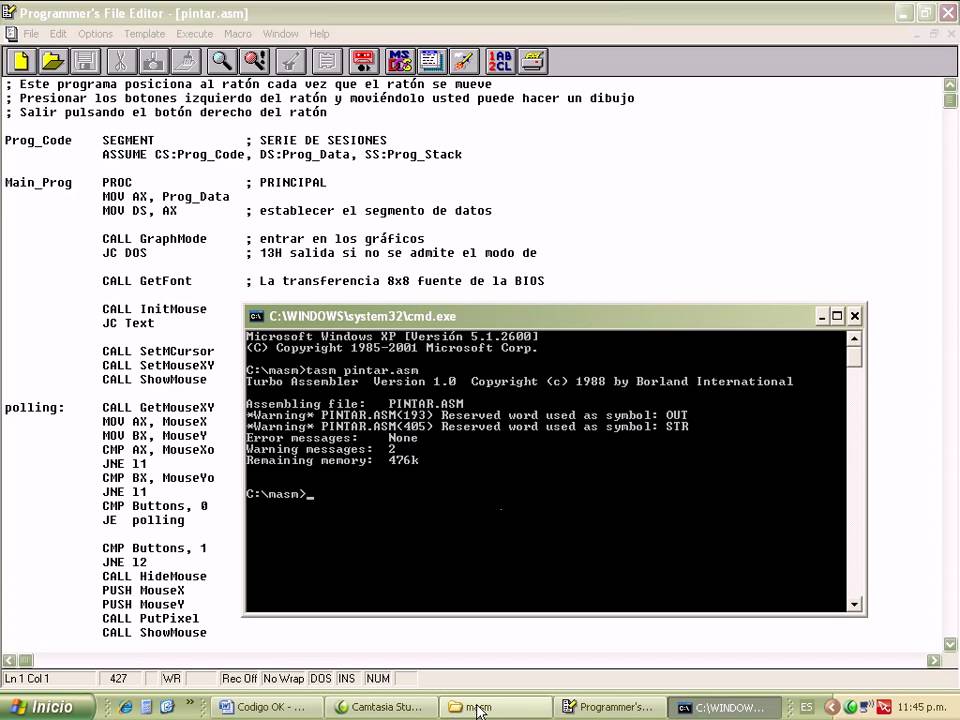The width and height of the screenshot is (960, 720).
Task: Click the scissors Cut toolbar icon
Action: point(121,61)
